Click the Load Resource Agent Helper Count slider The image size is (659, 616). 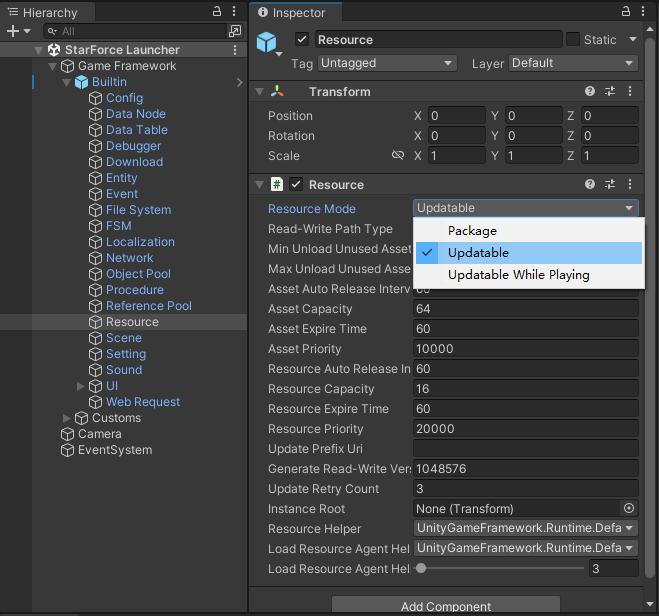click(x=500, y=569)
